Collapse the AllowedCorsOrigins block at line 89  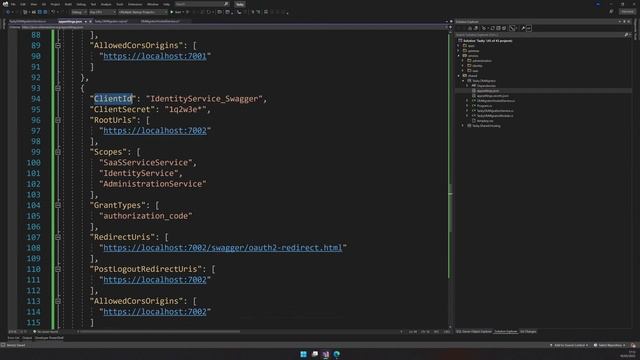click(58, 45)
